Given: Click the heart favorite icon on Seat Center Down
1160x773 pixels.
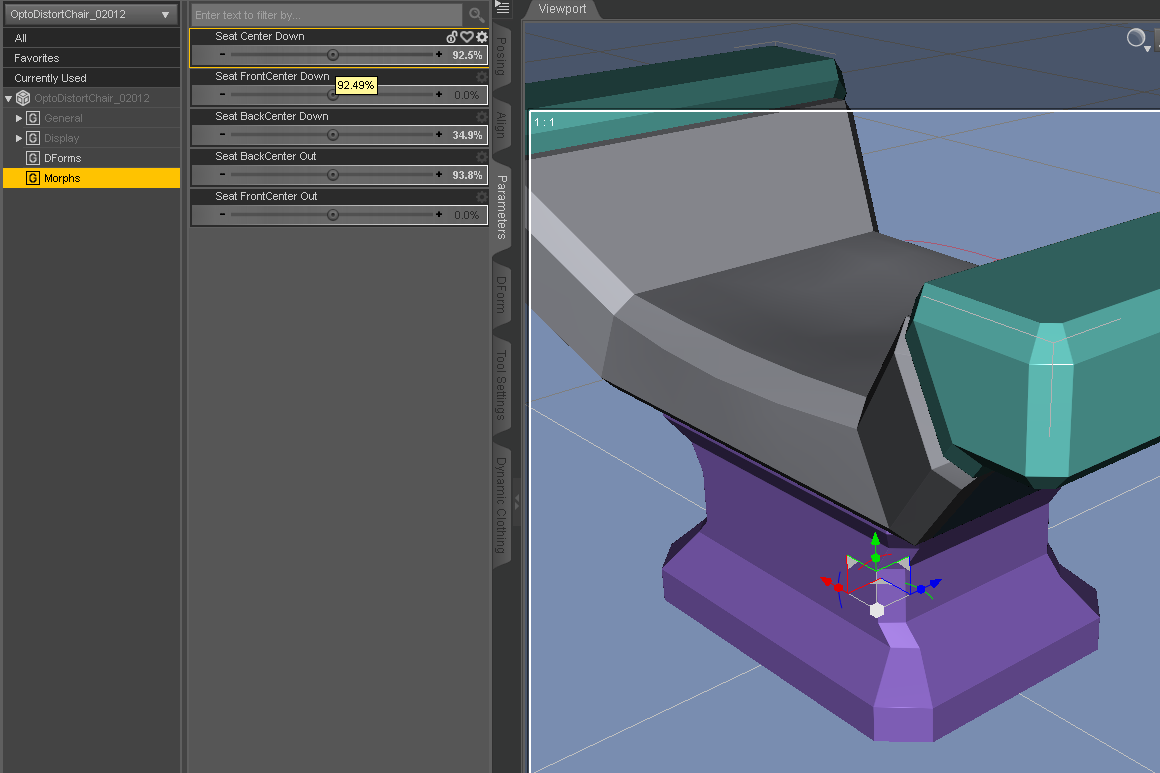Looking at the screenshot, I should (x=467, y=37).
